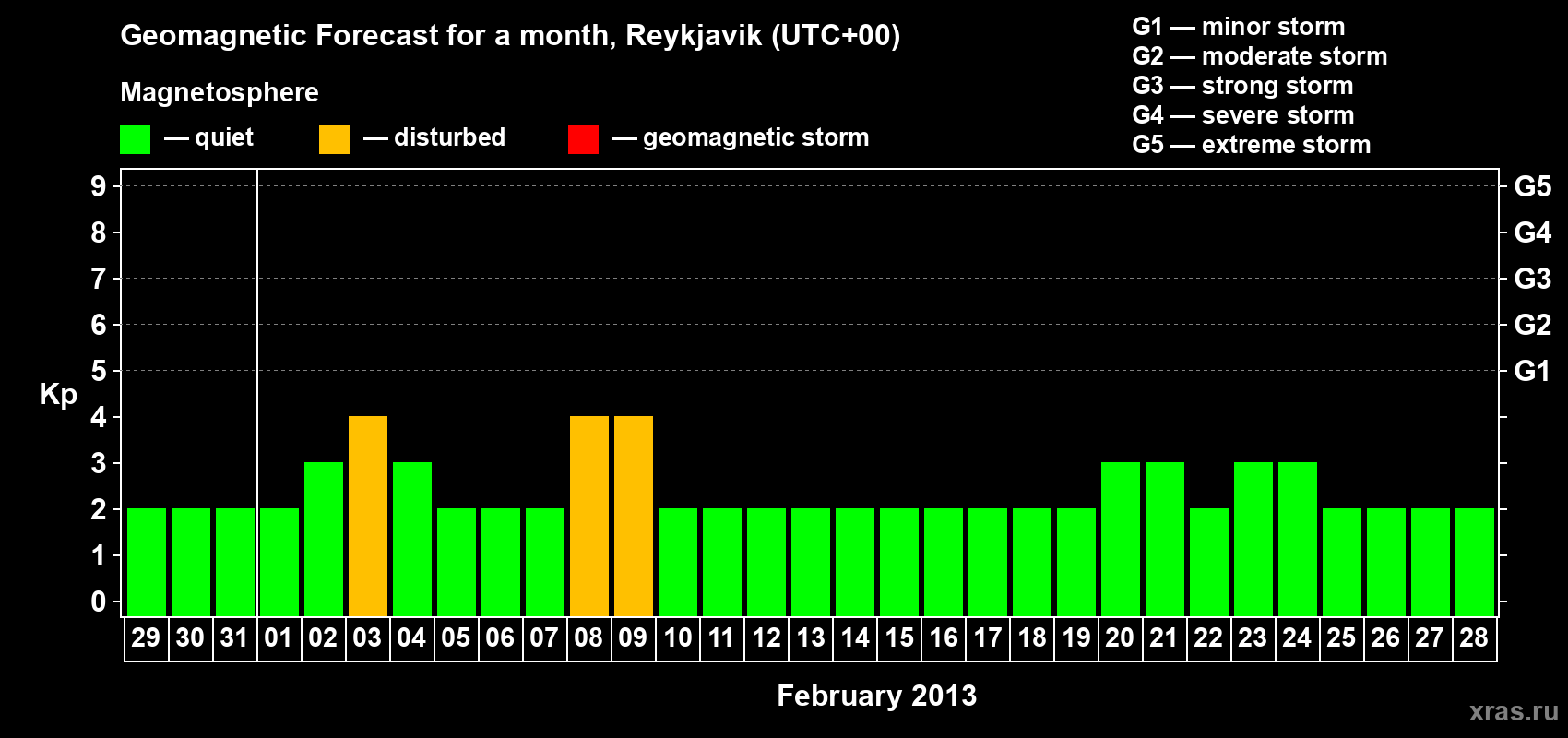Screen dimensions: 1568x738
Task: Click the '— geomagnetic storm' legend label
Action: coord(741,138)
